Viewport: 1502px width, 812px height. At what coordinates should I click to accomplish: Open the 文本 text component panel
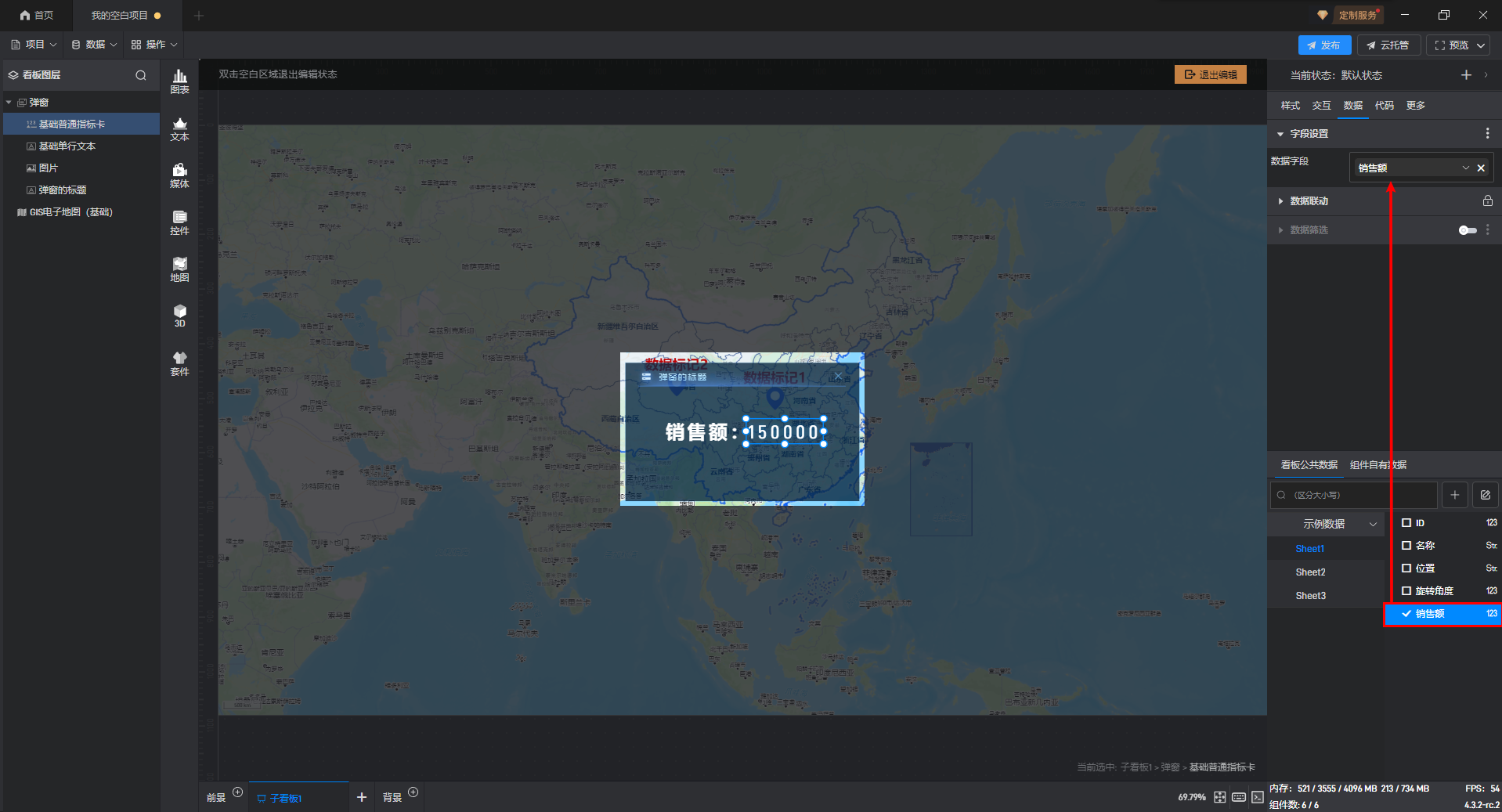pyautogui.click(x=179, y=128)
